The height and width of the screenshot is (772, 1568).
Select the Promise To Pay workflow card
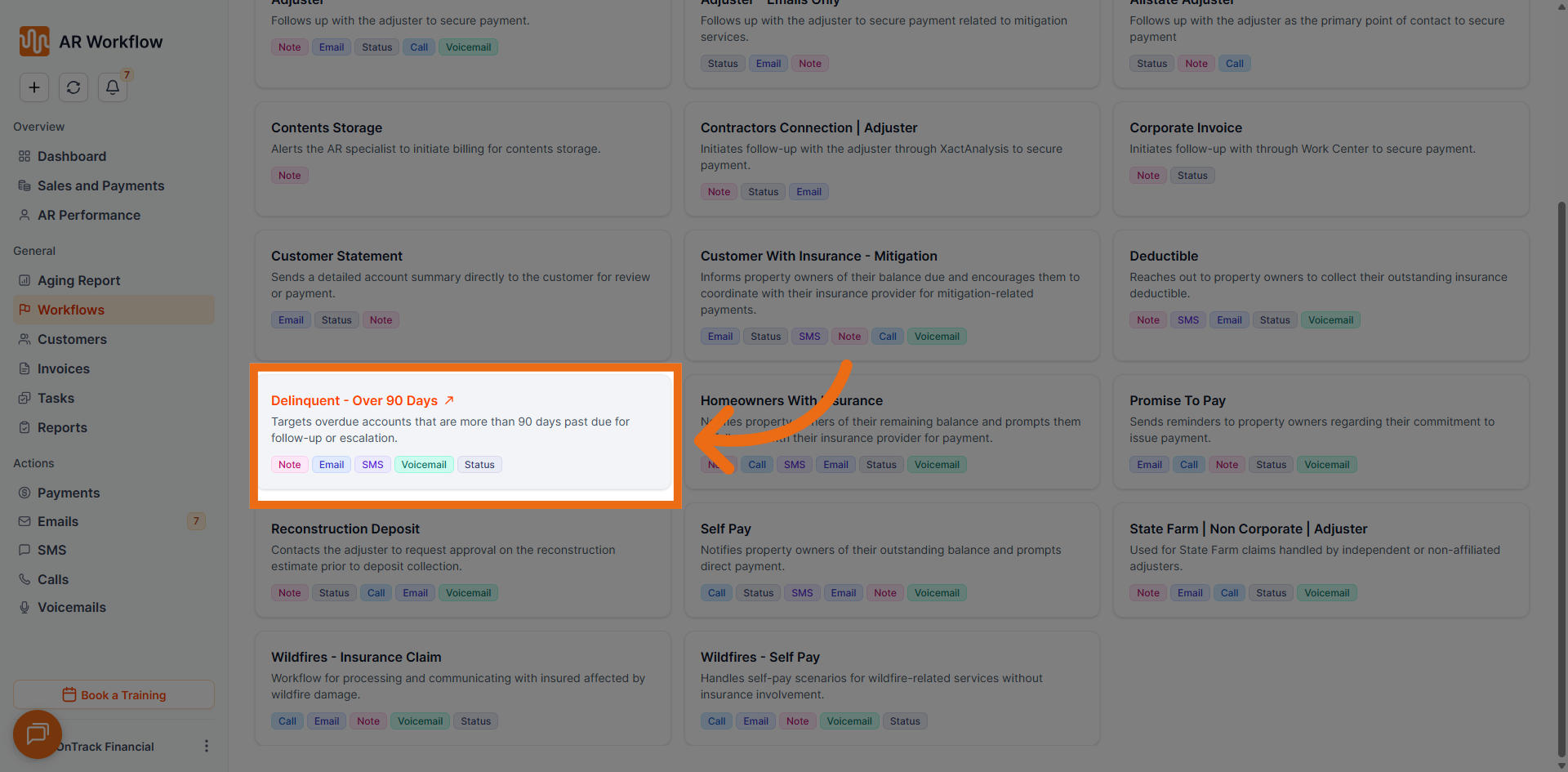click(x=1320, y=431)
